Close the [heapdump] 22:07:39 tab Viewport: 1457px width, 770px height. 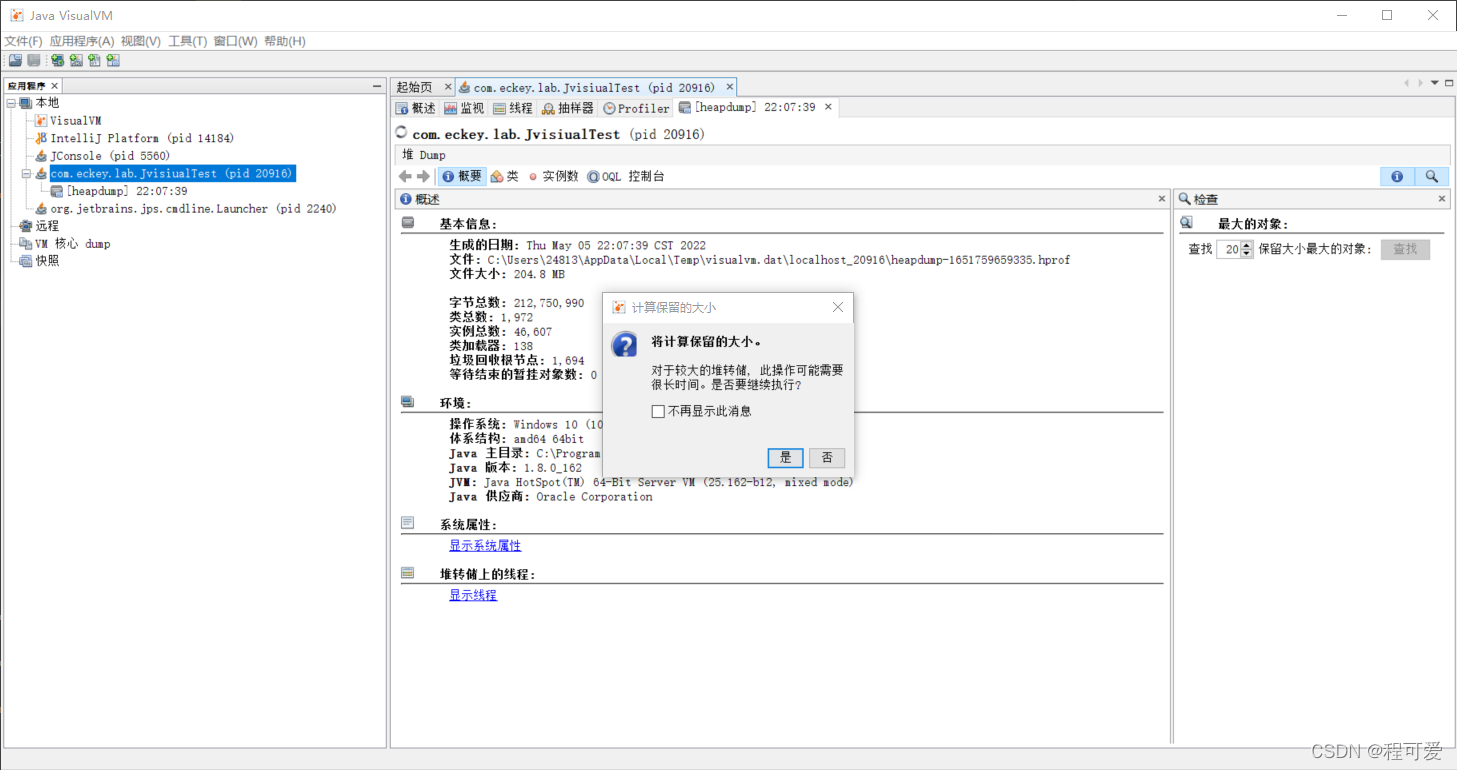828,107
